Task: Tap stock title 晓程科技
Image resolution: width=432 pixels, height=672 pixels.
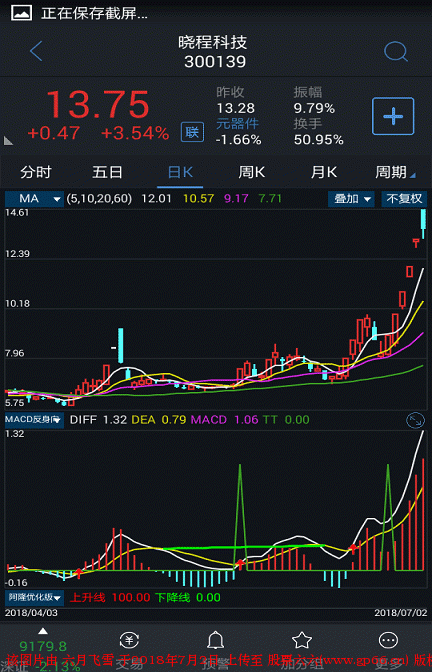Action: coord(213,42)
